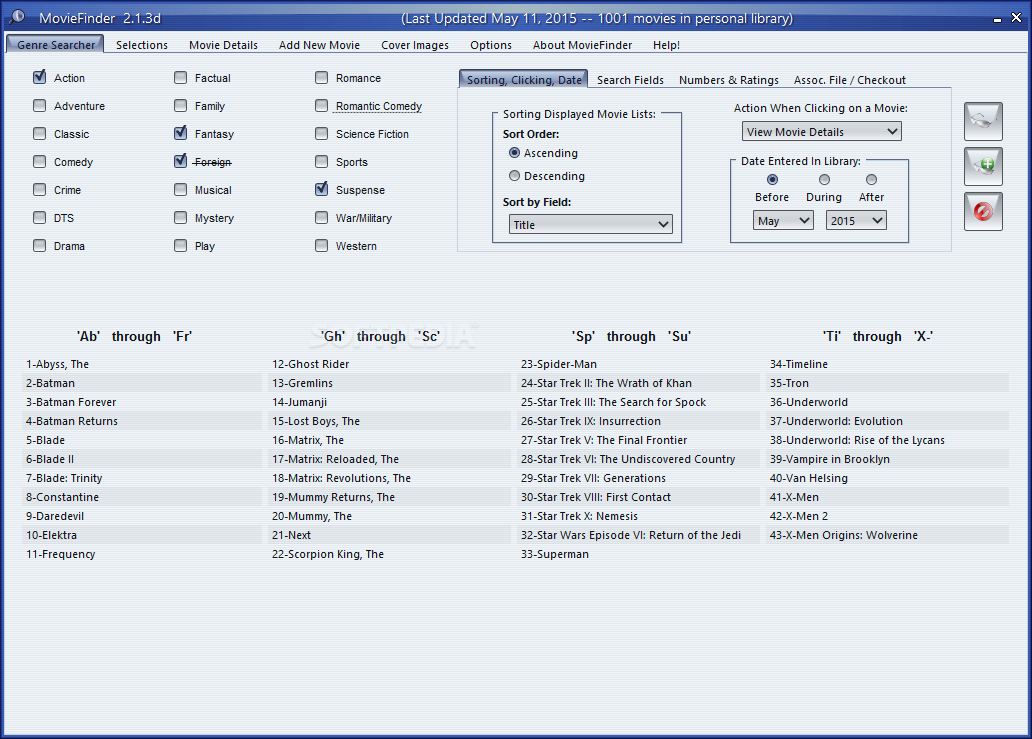Screen dimensions: 1032x739
Task: Open movie '1-Abyss, The'
Action: (57, 364)
